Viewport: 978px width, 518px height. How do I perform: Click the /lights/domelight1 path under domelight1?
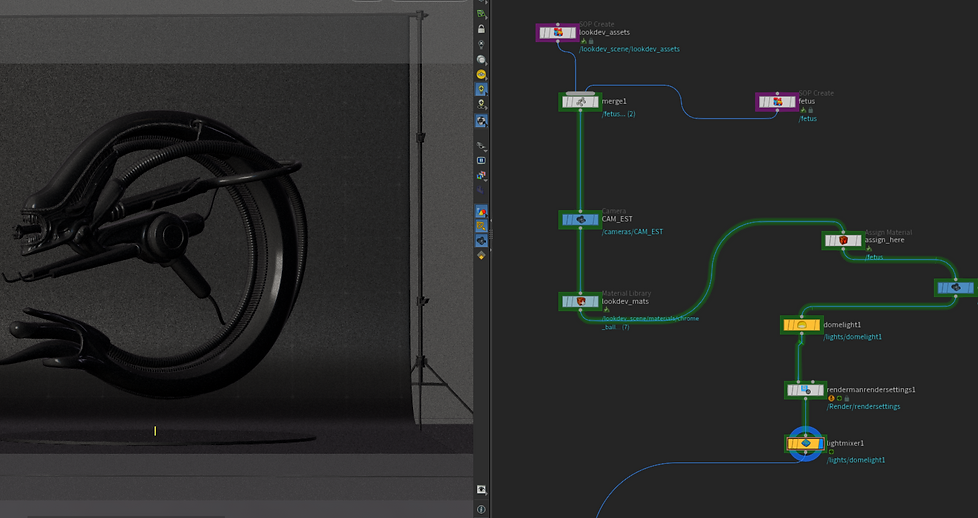853,337
